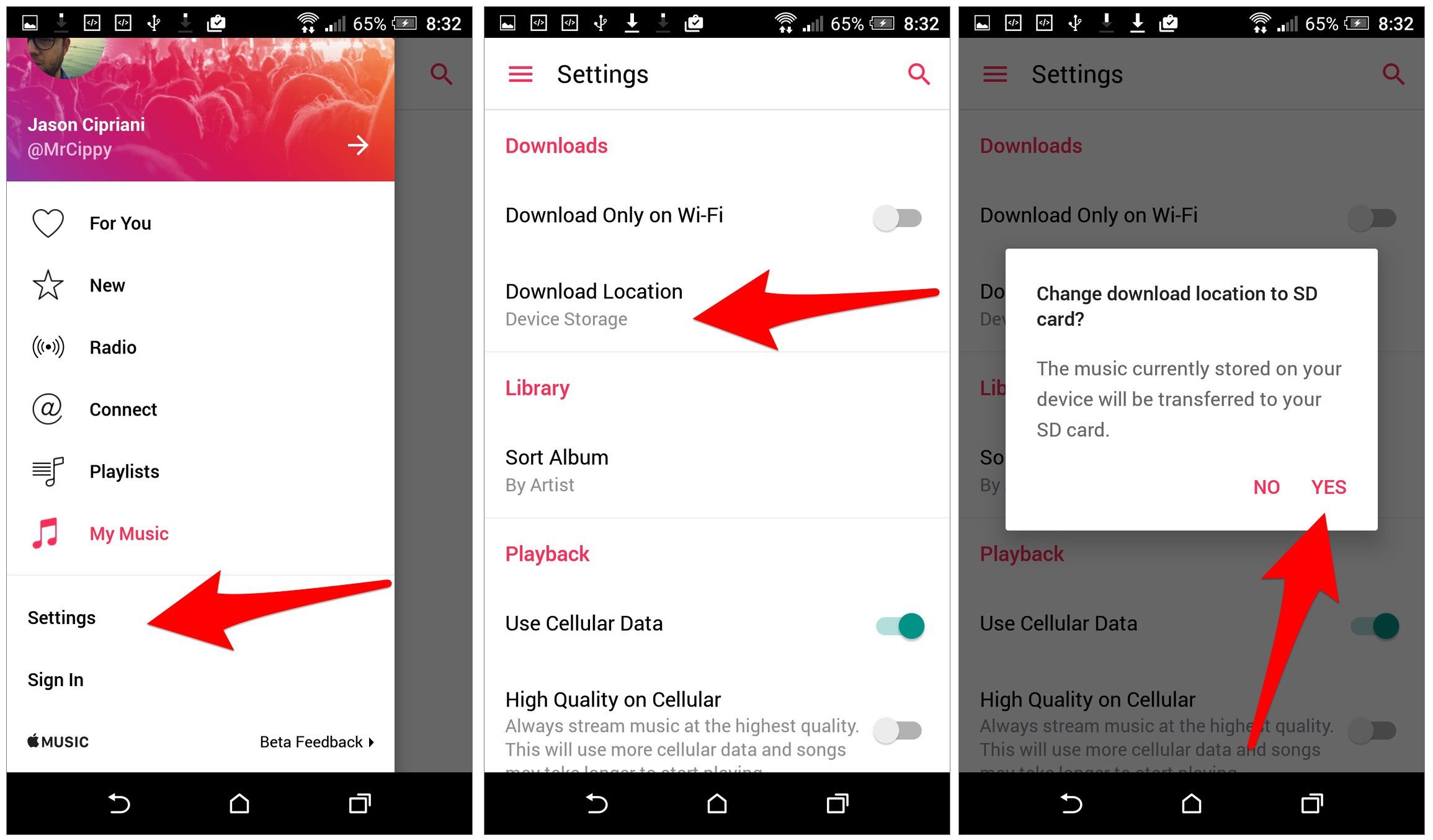Expand the Sort Album by Artist option

point(716,470)
